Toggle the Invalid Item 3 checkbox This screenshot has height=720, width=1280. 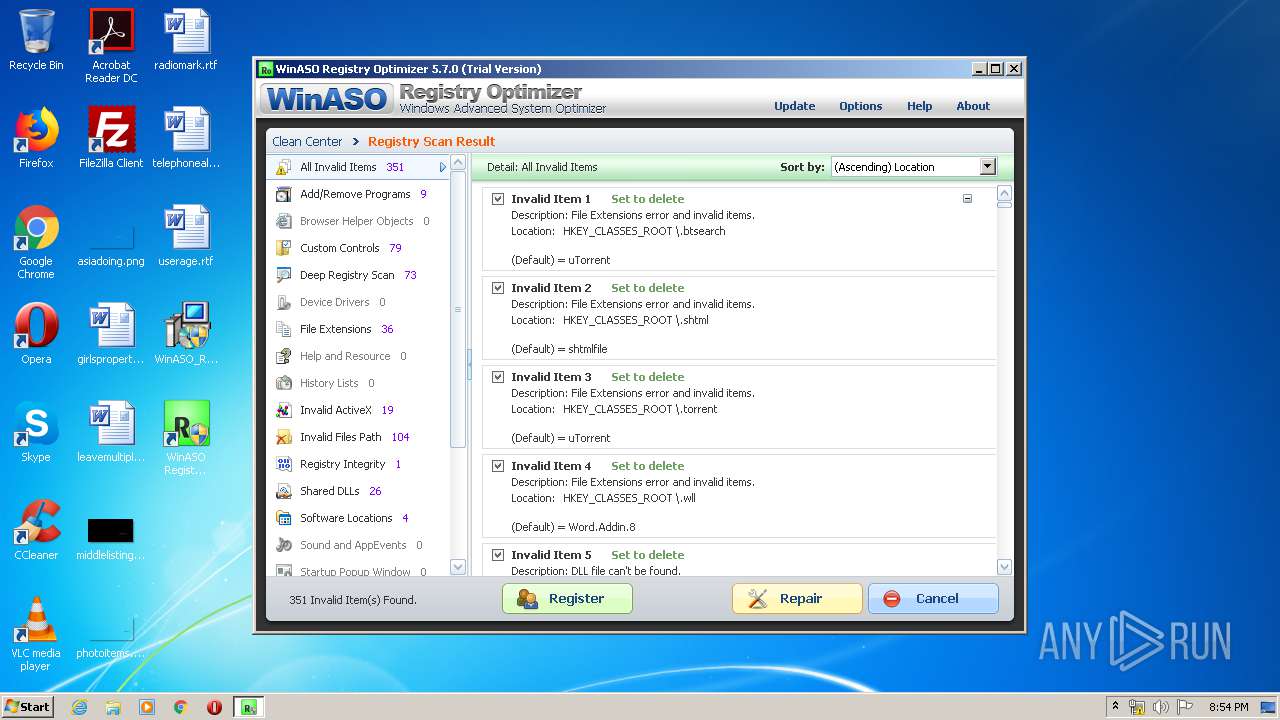(x=498, y=377)
